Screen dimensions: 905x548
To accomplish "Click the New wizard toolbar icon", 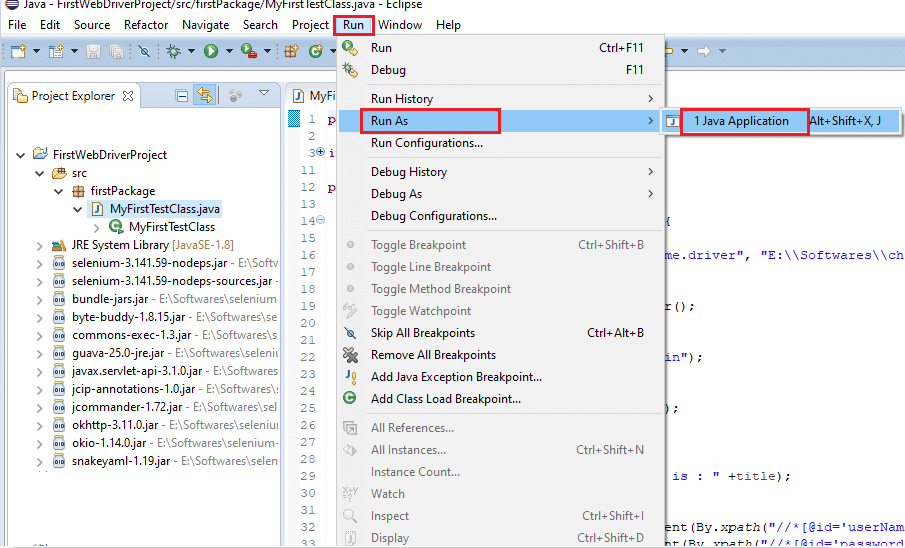I will pos(19,51).
